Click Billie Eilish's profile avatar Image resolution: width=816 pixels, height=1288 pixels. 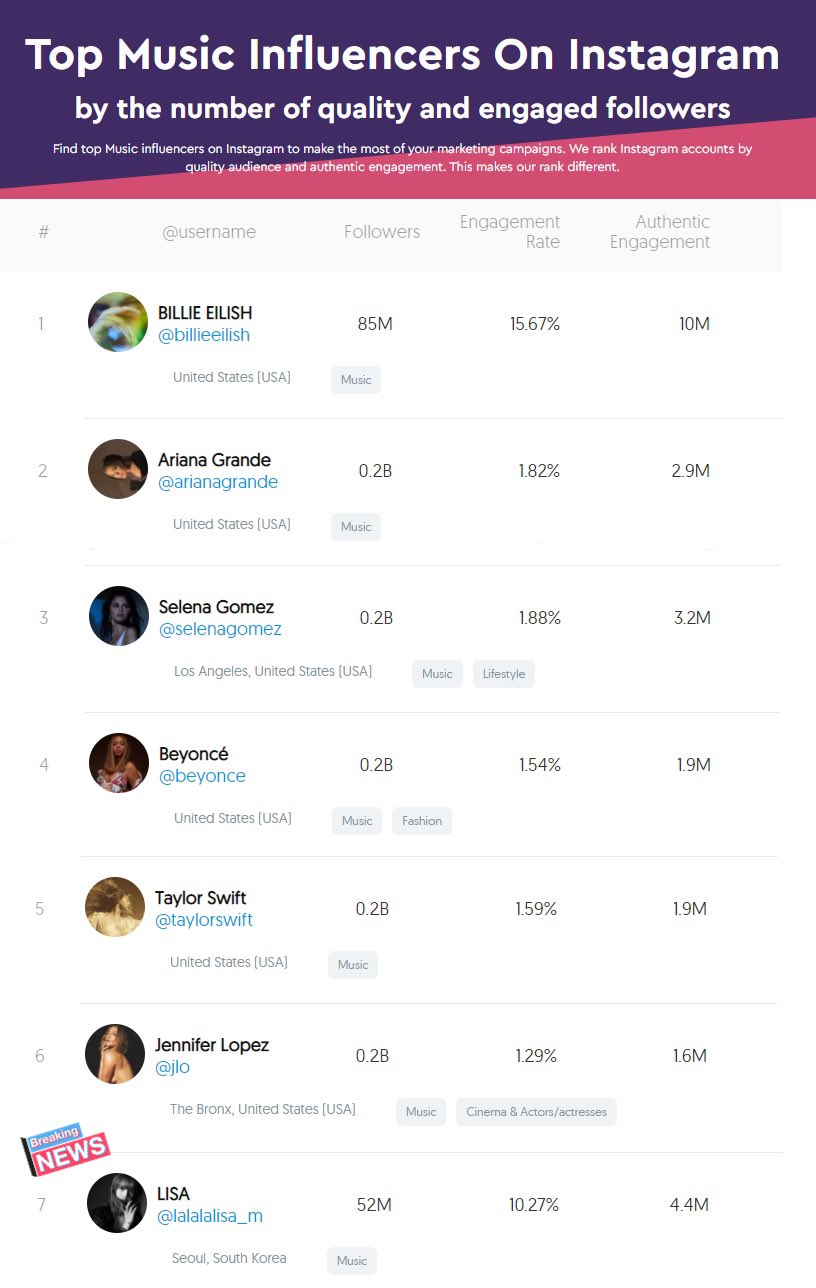pyautogui.click(x=118, y=322)
